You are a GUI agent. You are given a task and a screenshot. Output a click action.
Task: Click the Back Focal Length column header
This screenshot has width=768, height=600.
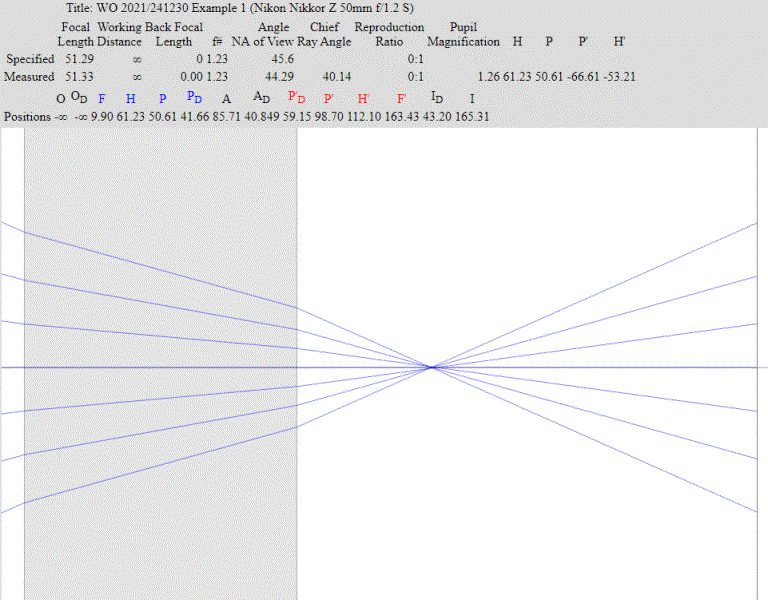[x=174, y=34]
